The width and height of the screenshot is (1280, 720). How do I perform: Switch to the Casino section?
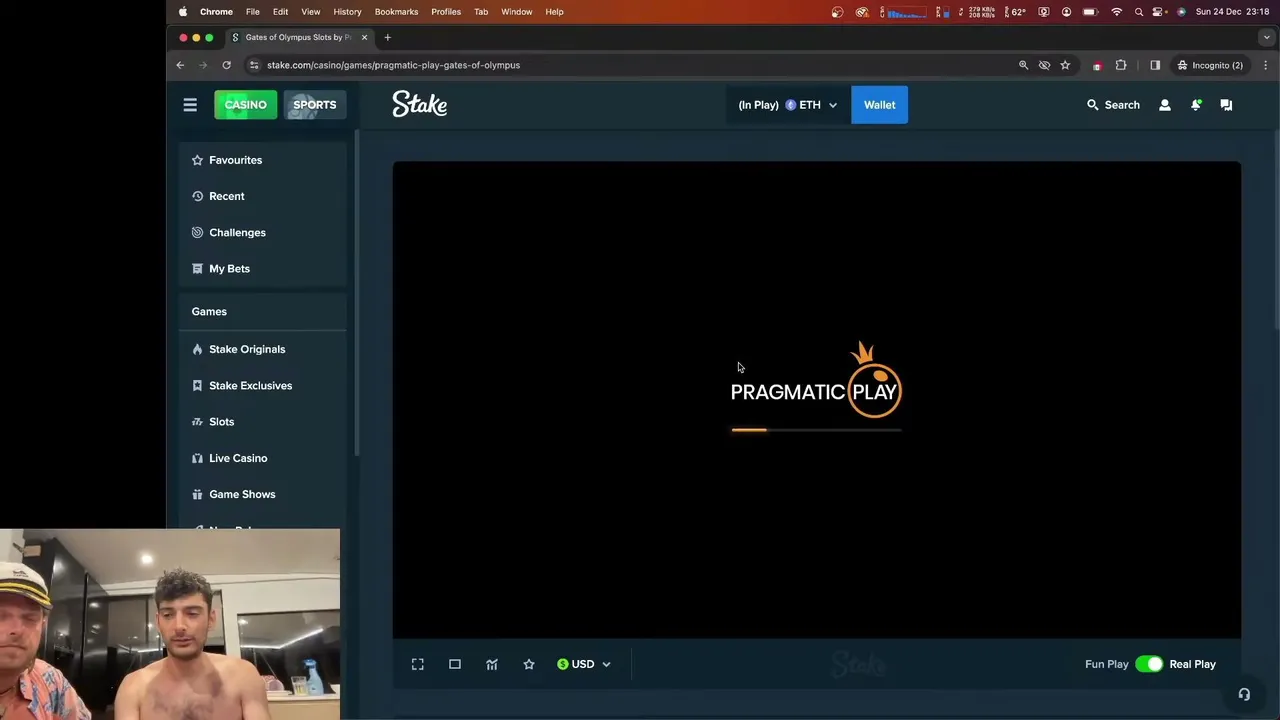click(x=245, y=105)
